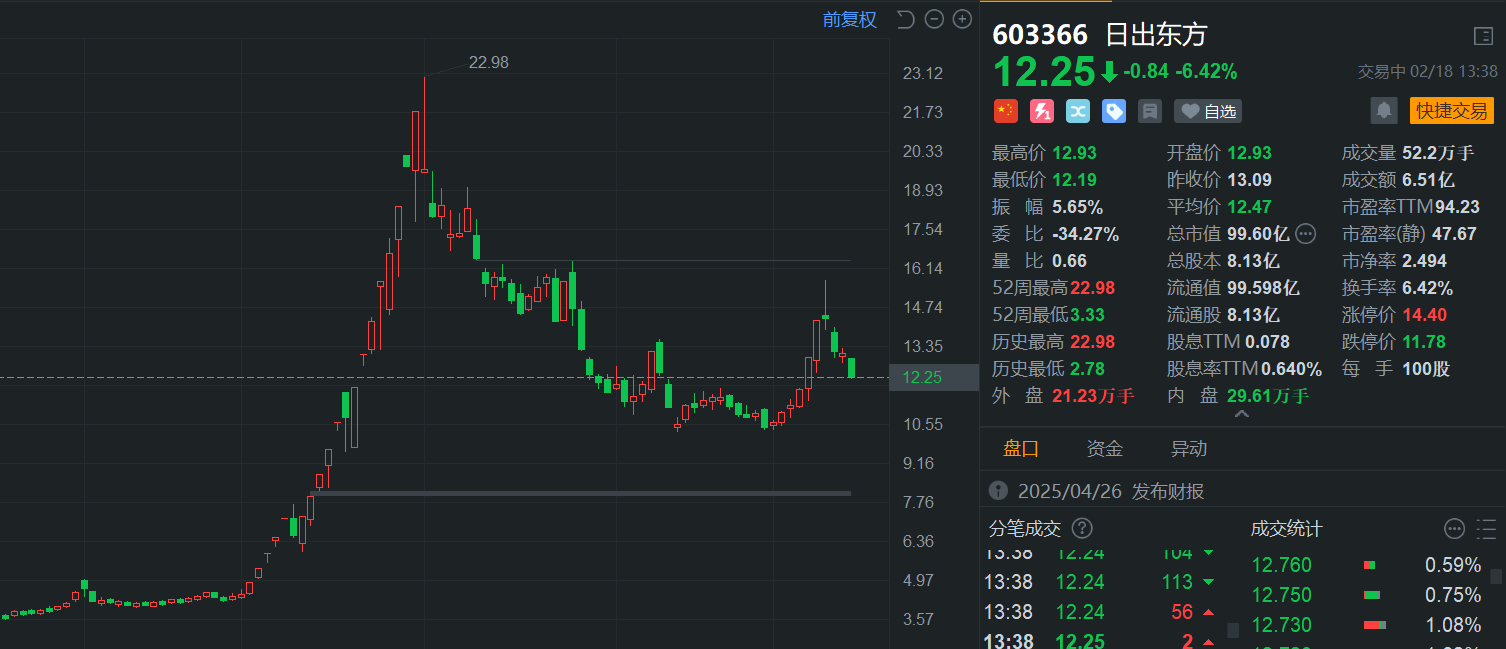Screen dimensions: 1506x649
Task: Toggle 自选 watchlist heart button
Action: click(x=1207, y=111)
